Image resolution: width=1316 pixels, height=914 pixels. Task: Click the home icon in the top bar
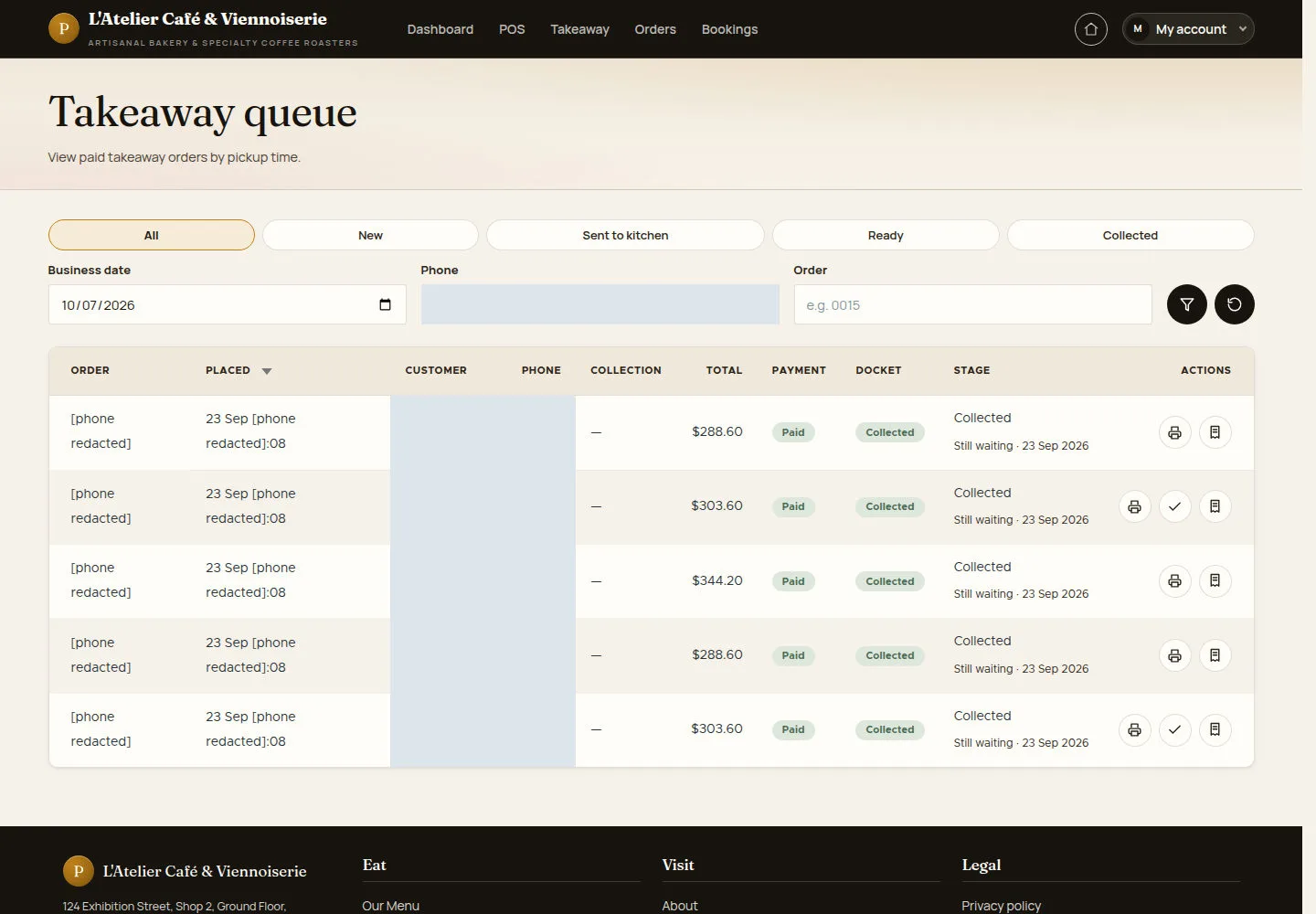coord(1090,29)
